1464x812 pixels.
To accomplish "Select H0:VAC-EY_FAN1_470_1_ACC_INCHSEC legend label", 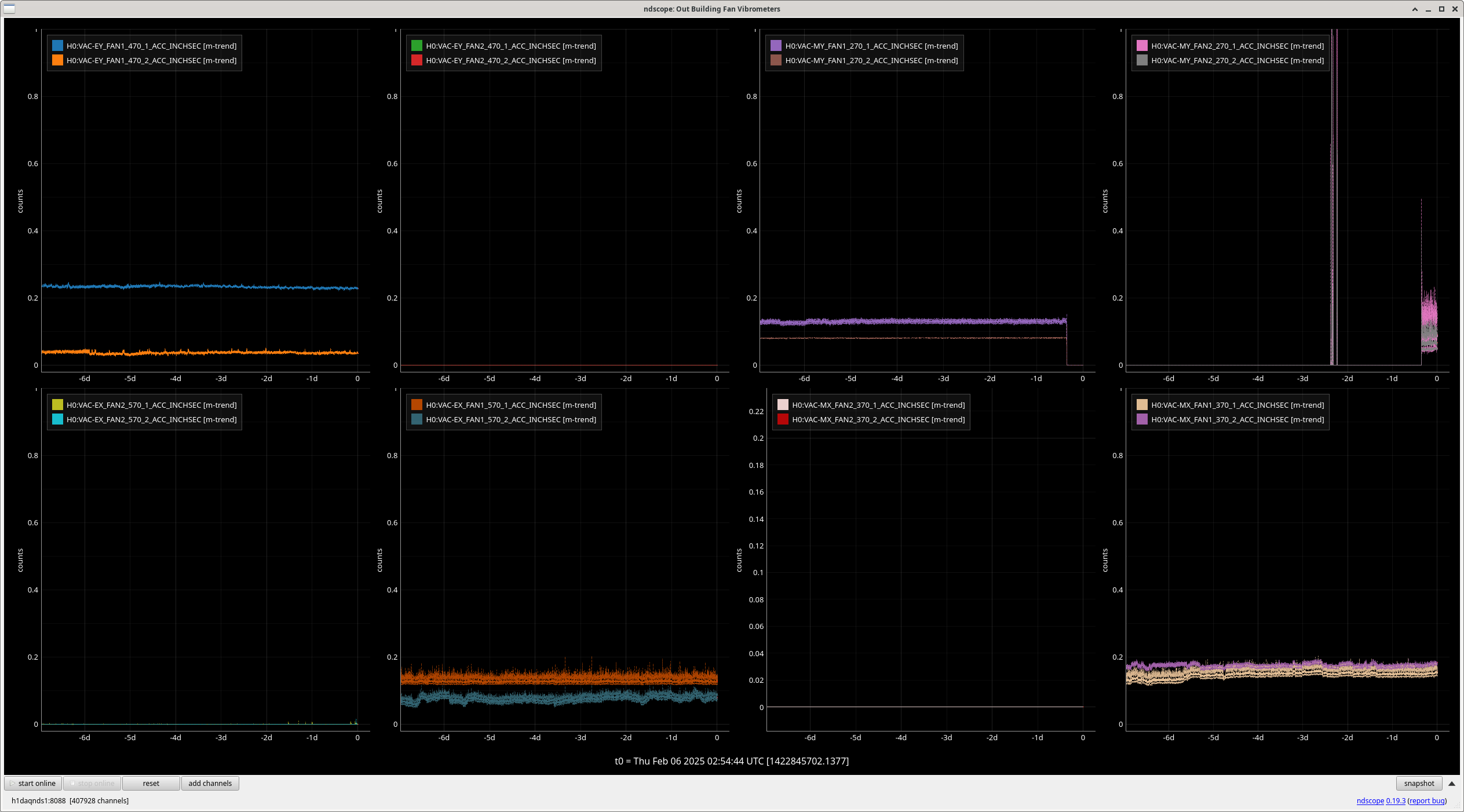I will click(x=152, y=46).
